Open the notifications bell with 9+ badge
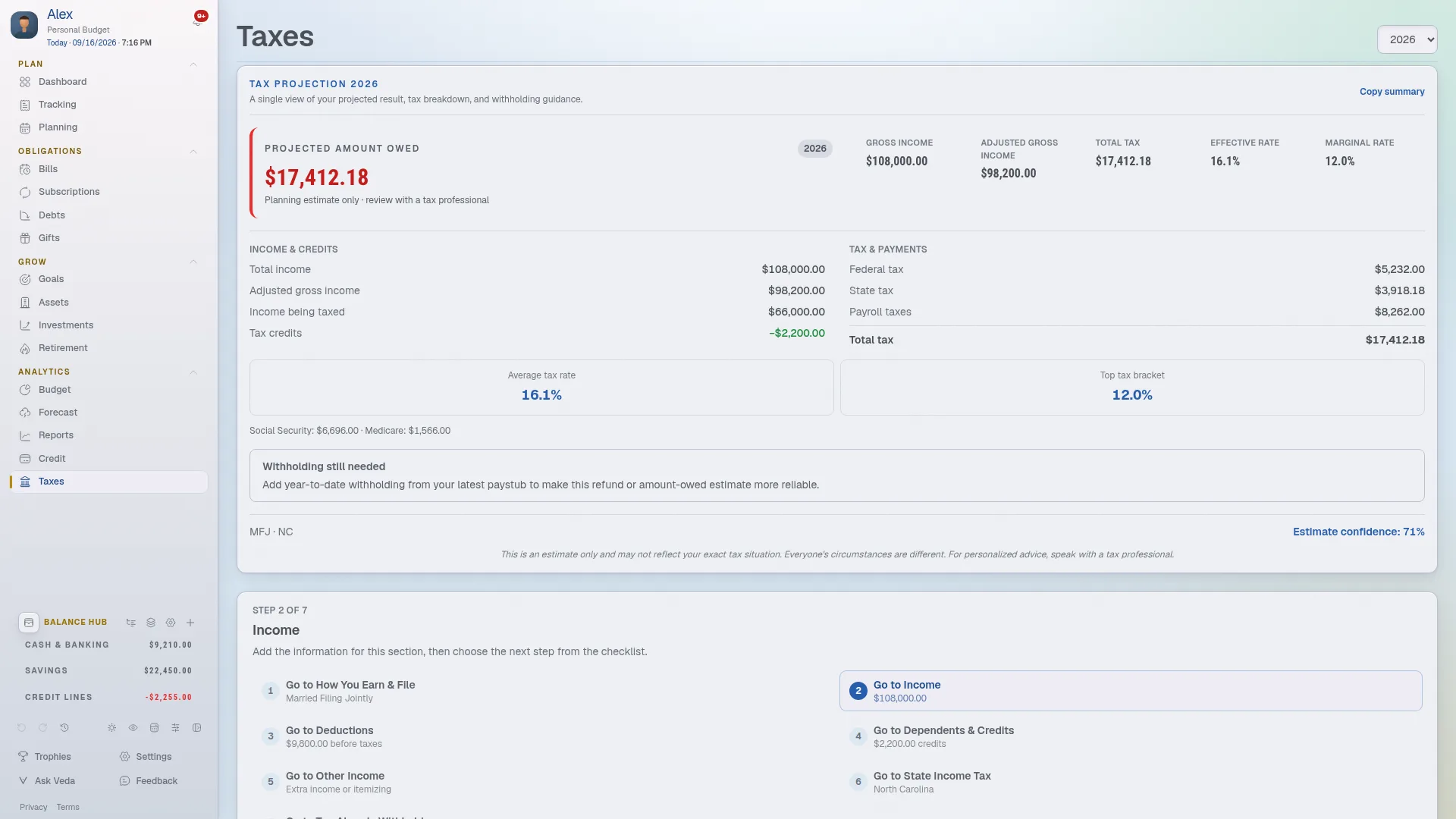 199,18
